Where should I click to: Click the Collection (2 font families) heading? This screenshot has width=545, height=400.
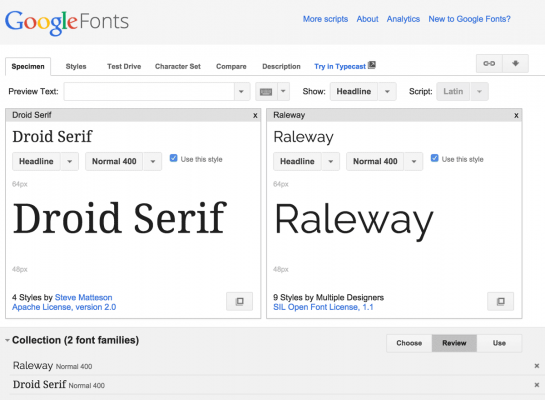coord(75,340)
